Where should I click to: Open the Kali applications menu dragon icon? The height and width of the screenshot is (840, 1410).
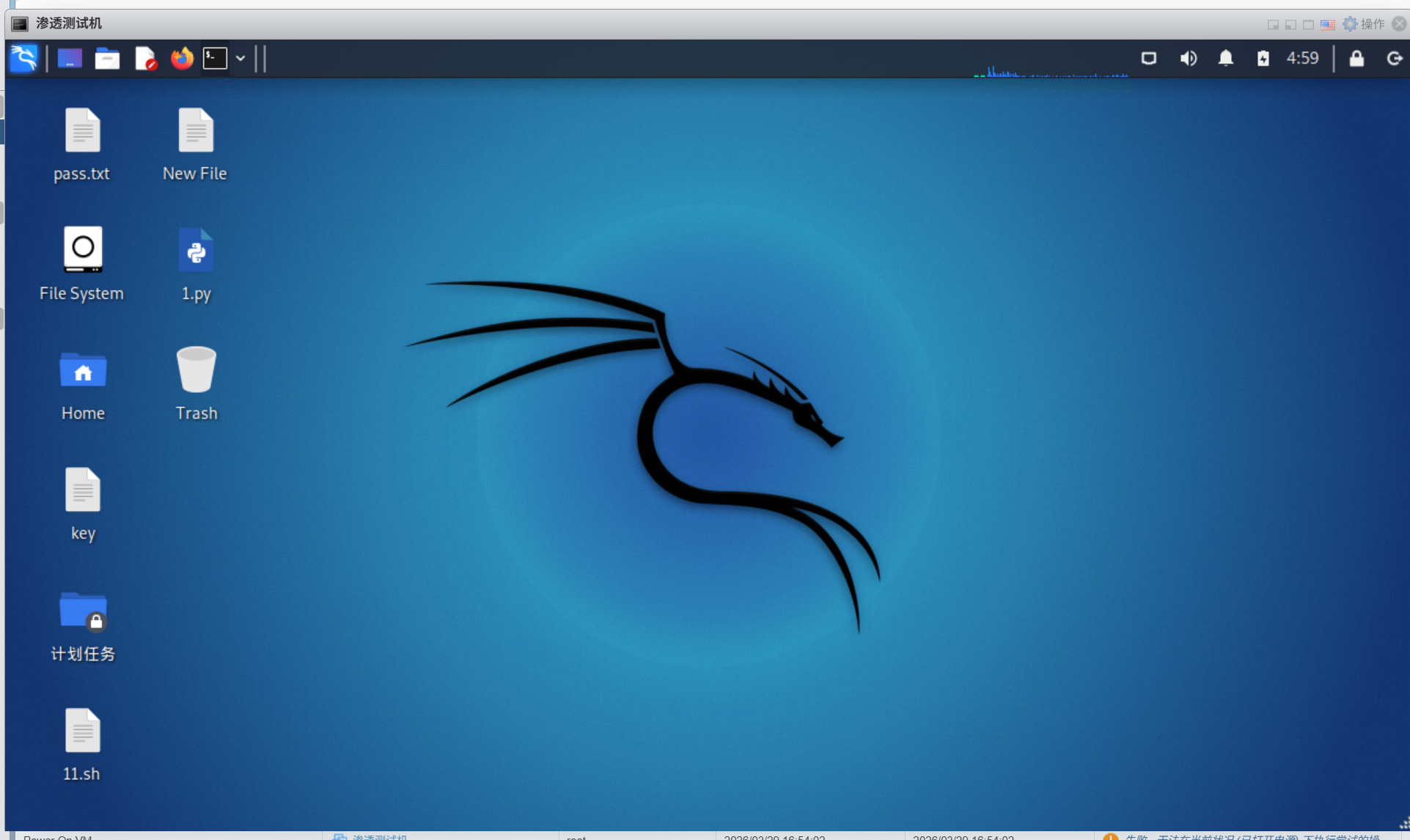pos(24,58)
